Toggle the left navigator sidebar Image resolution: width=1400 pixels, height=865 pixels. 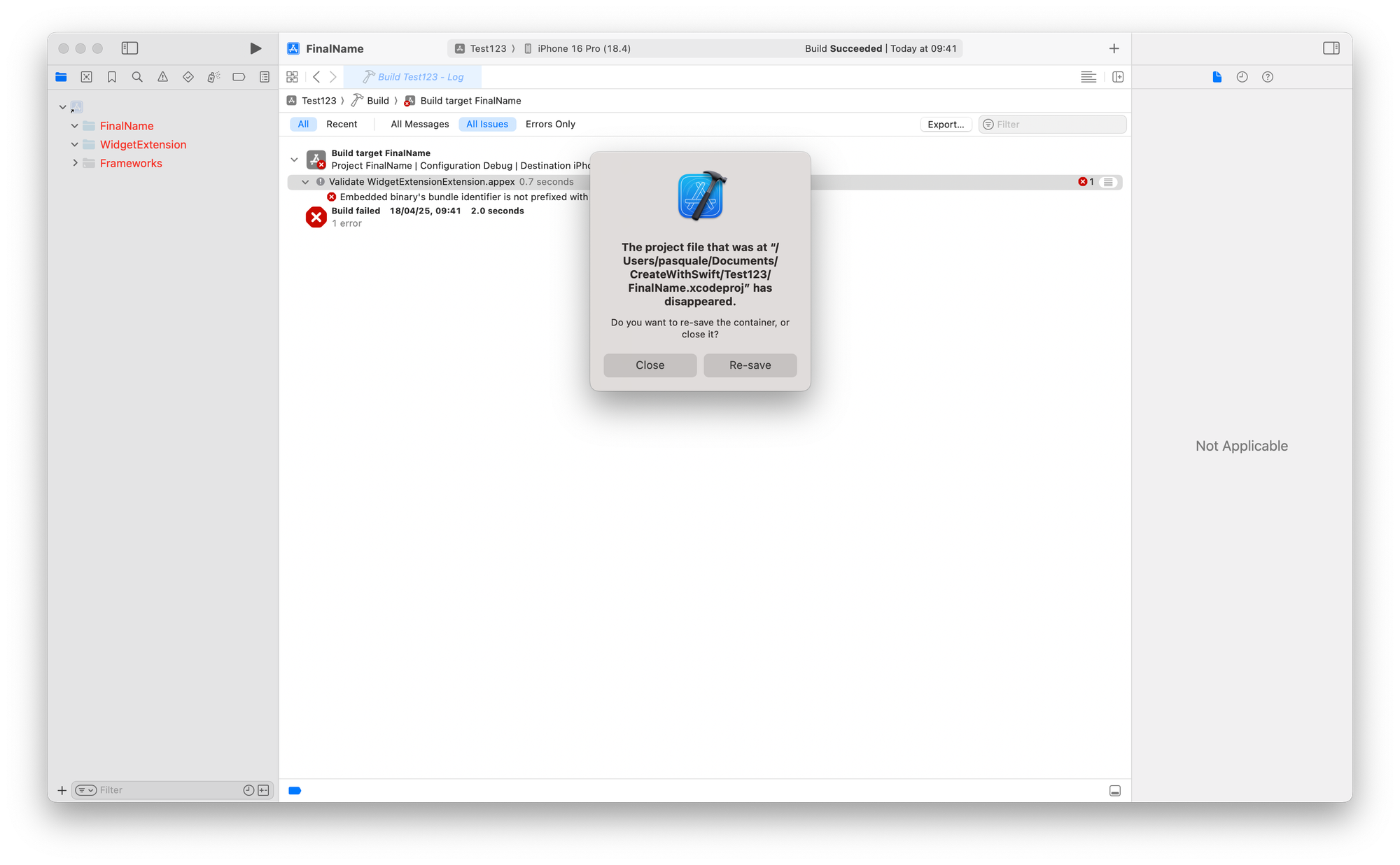(x=129, y=48)
